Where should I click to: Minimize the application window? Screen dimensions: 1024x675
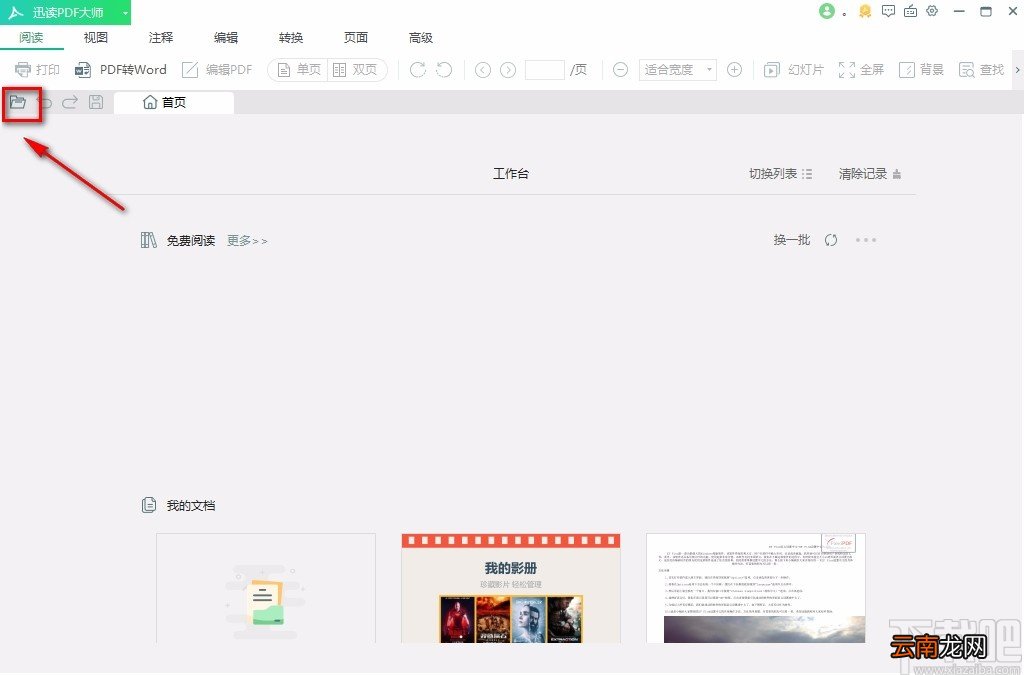click(959, 12)
